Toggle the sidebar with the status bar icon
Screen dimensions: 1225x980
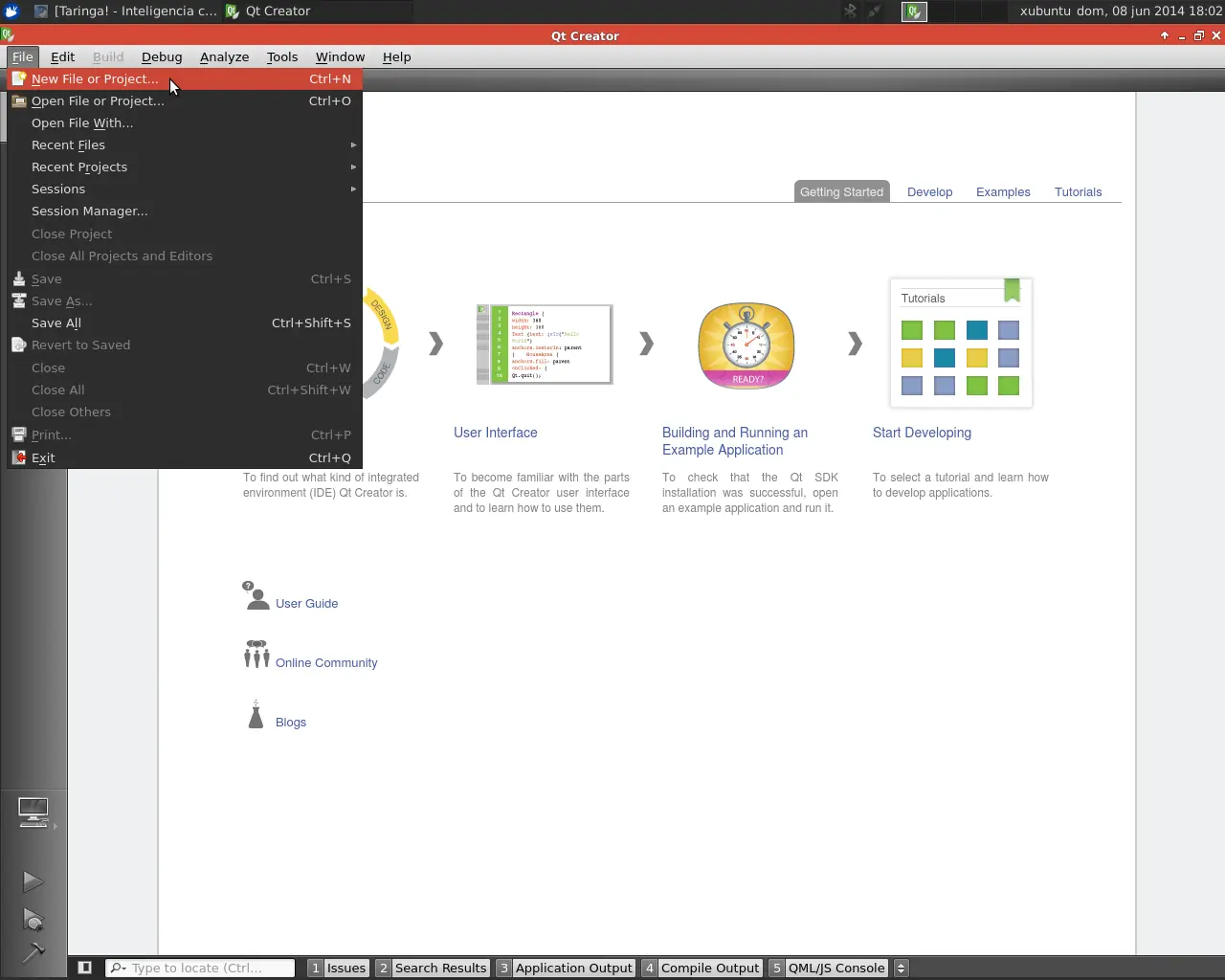tap(84, 968)
